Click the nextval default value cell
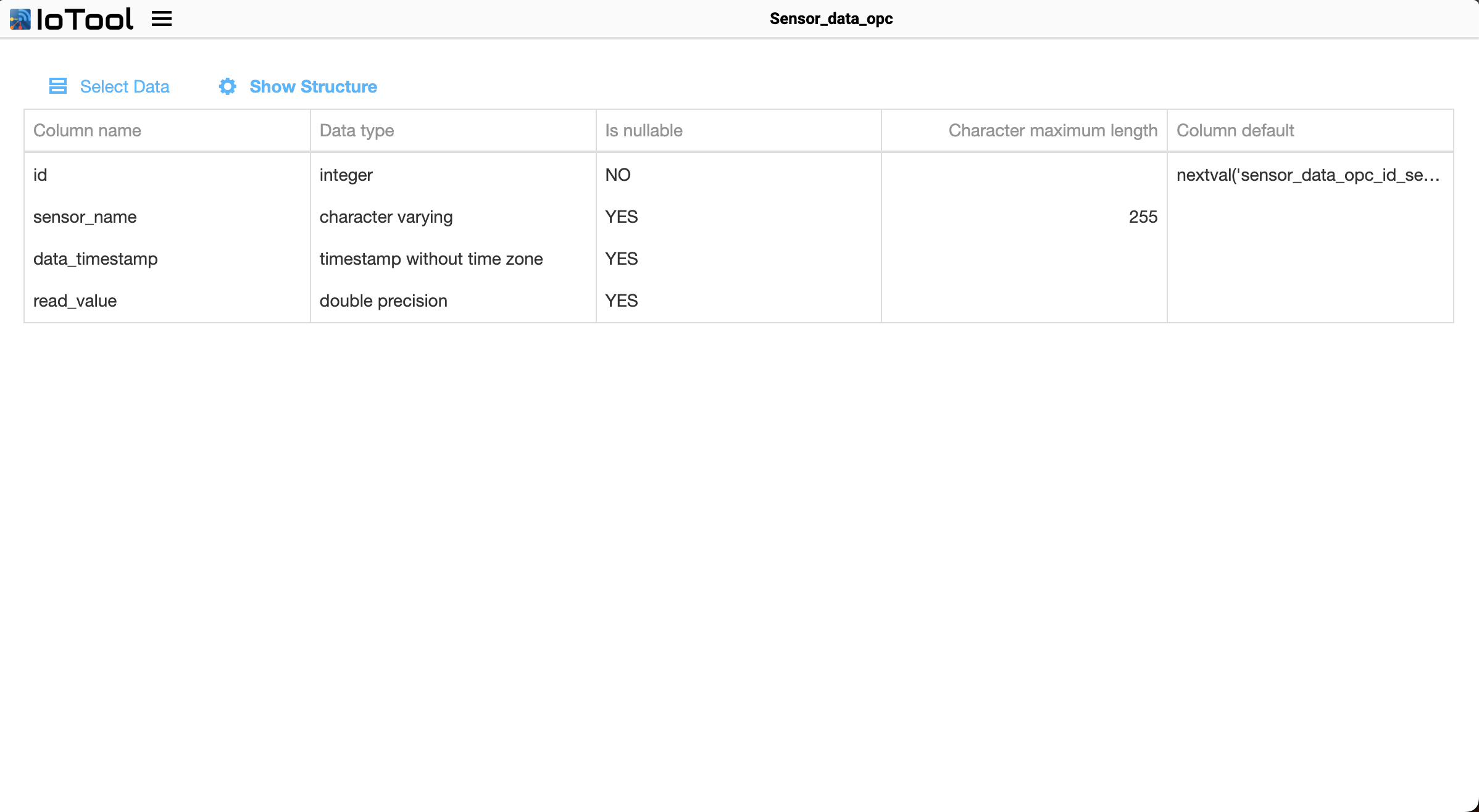 [x=1310, y=175]
